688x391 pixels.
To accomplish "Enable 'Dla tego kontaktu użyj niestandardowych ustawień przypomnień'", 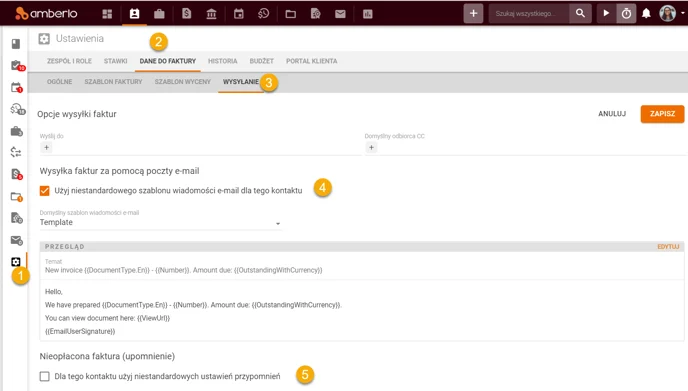I will coord(44,376).
